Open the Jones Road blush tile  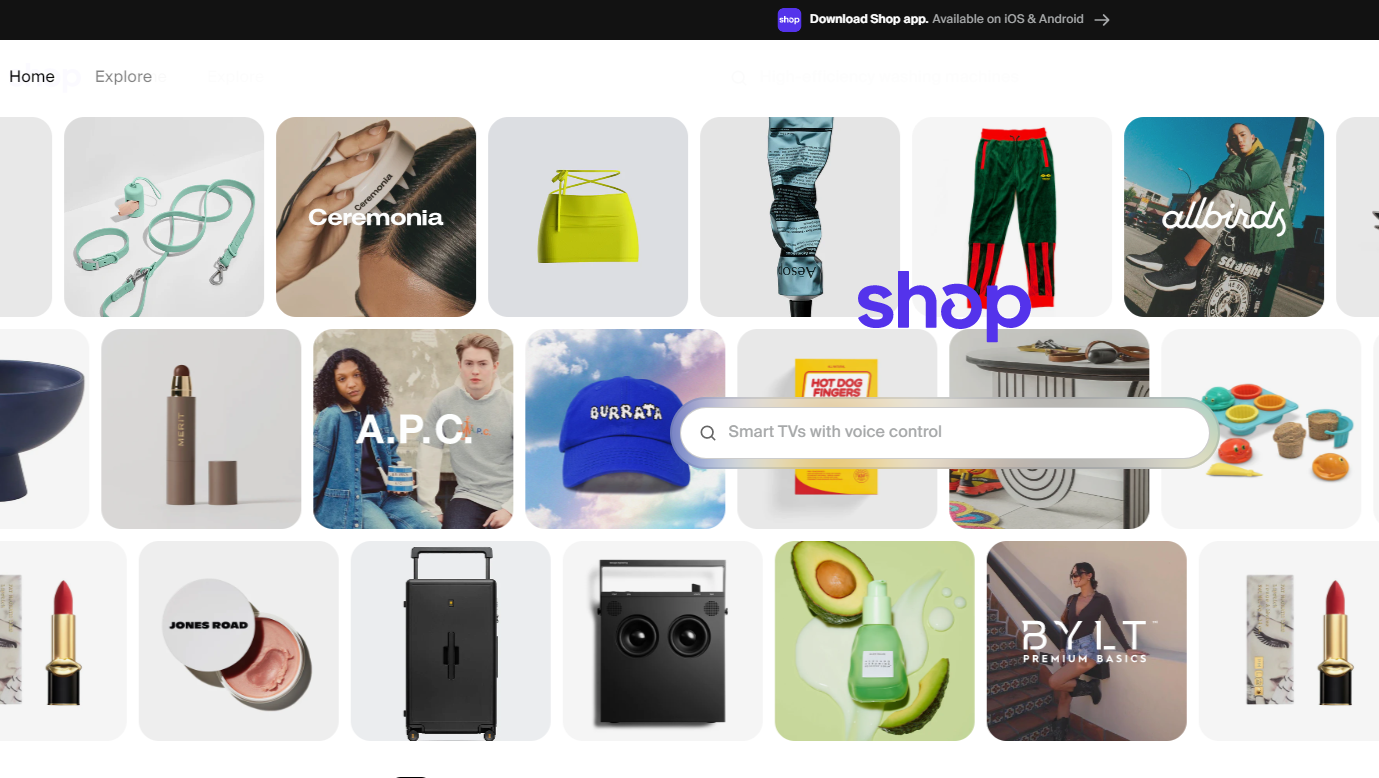click(239, 641)
